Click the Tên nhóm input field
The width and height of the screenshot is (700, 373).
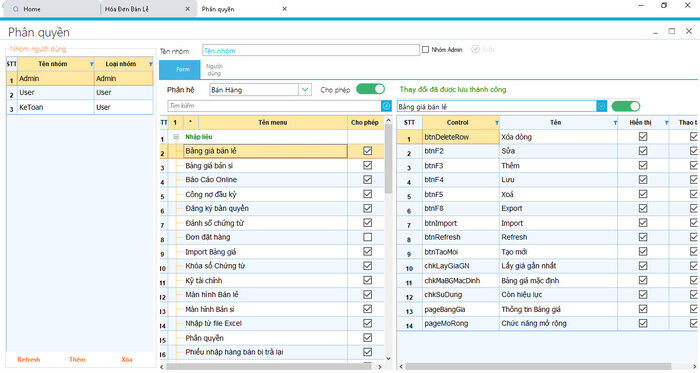click(311, 50)
